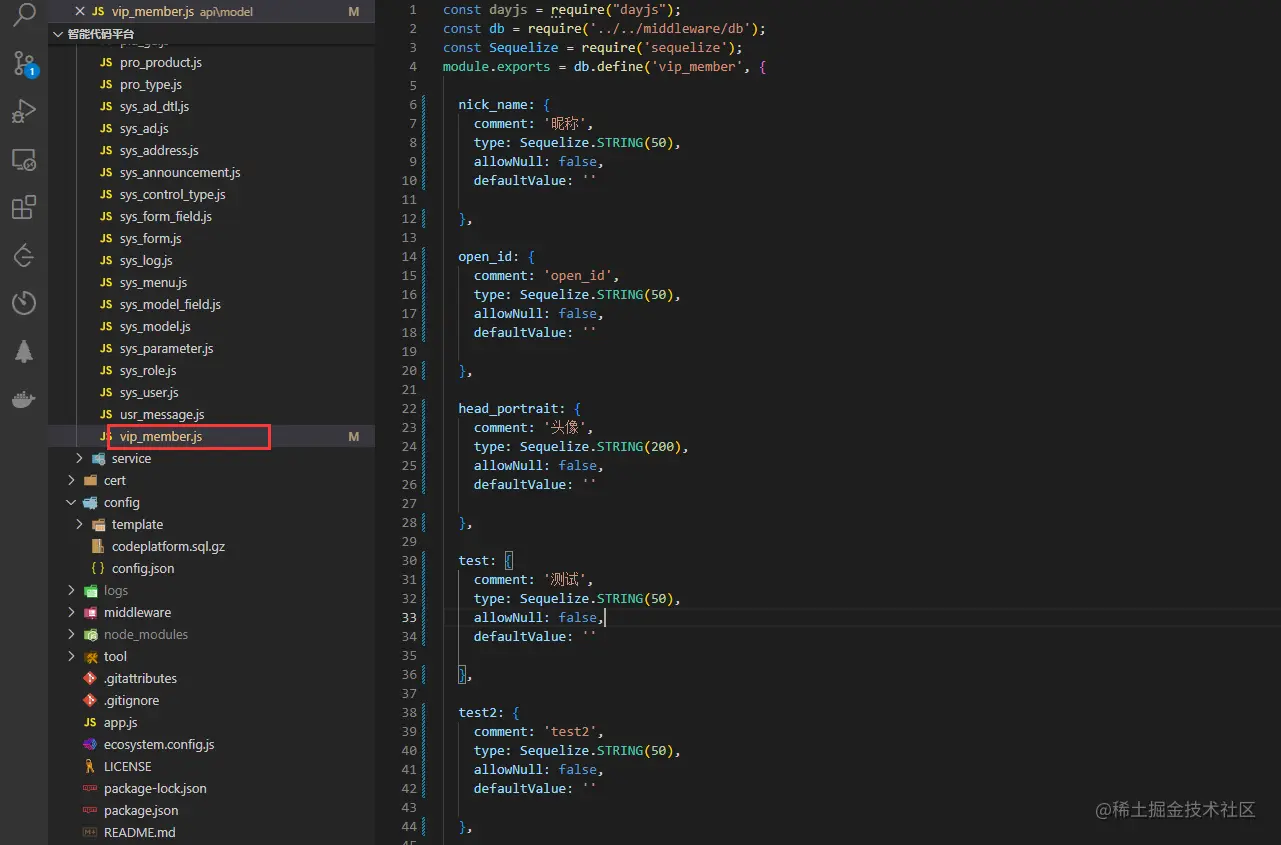Screen dimensions: 1281x845
Task: Open the Source Control view
Action: (24, 63)
